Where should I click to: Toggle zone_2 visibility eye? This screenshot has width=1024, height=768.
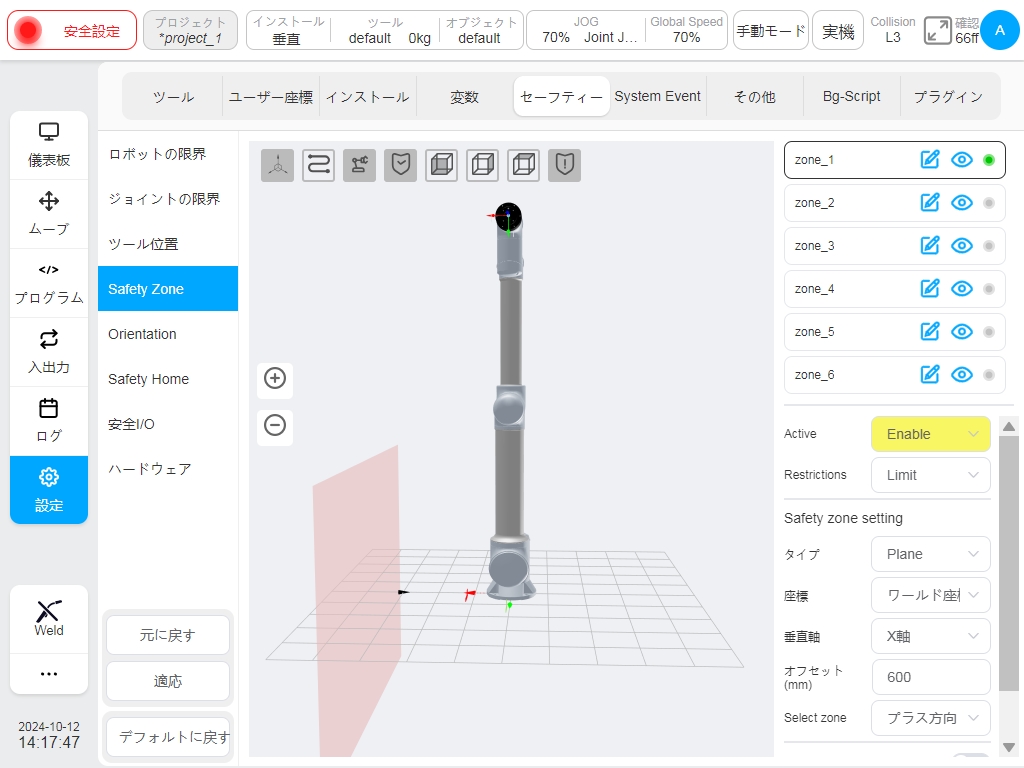pyautogui.click(x=962, y=202)
